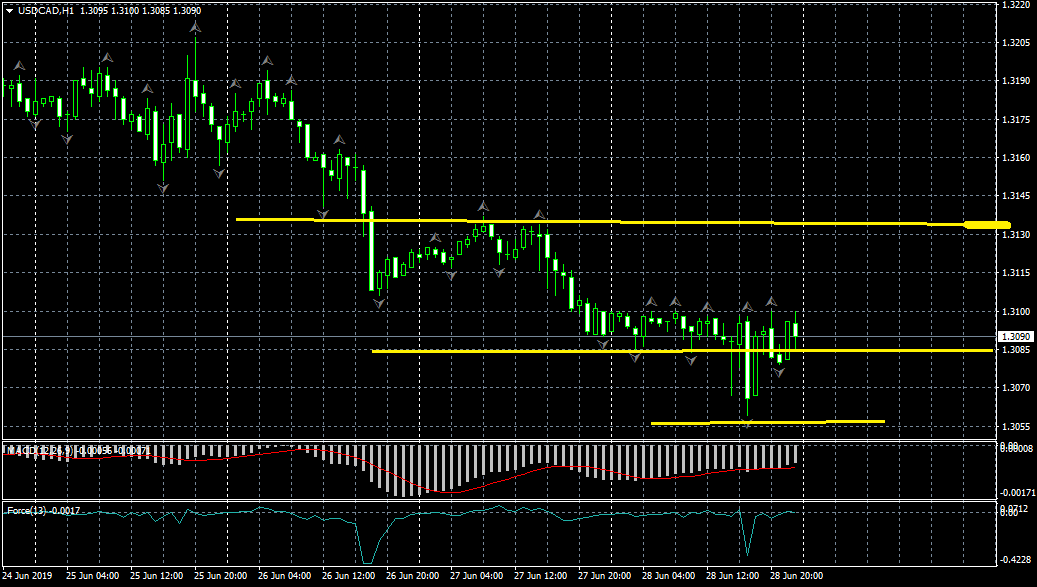Click the up fractal arrow above the highest wick
This screenshot has height=587, width=1037.
(x=195, y=29)
